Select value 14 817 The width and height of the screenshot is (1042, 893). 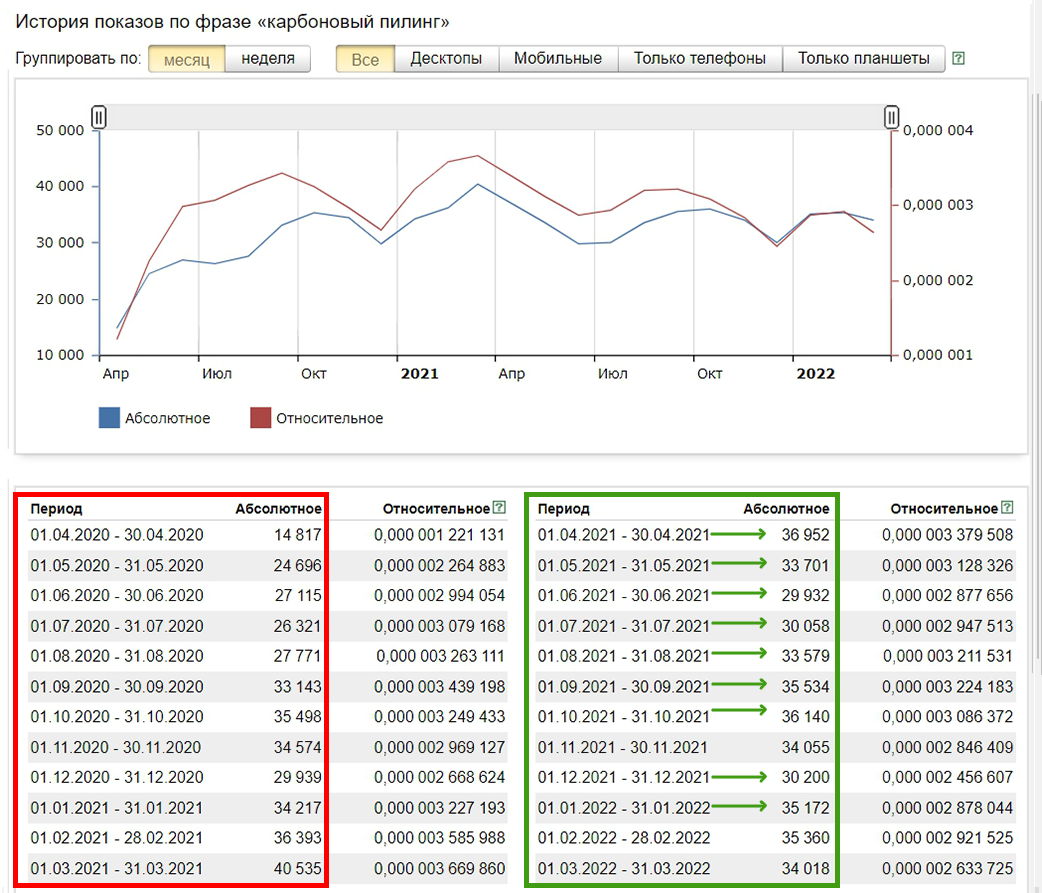(298, 535)
